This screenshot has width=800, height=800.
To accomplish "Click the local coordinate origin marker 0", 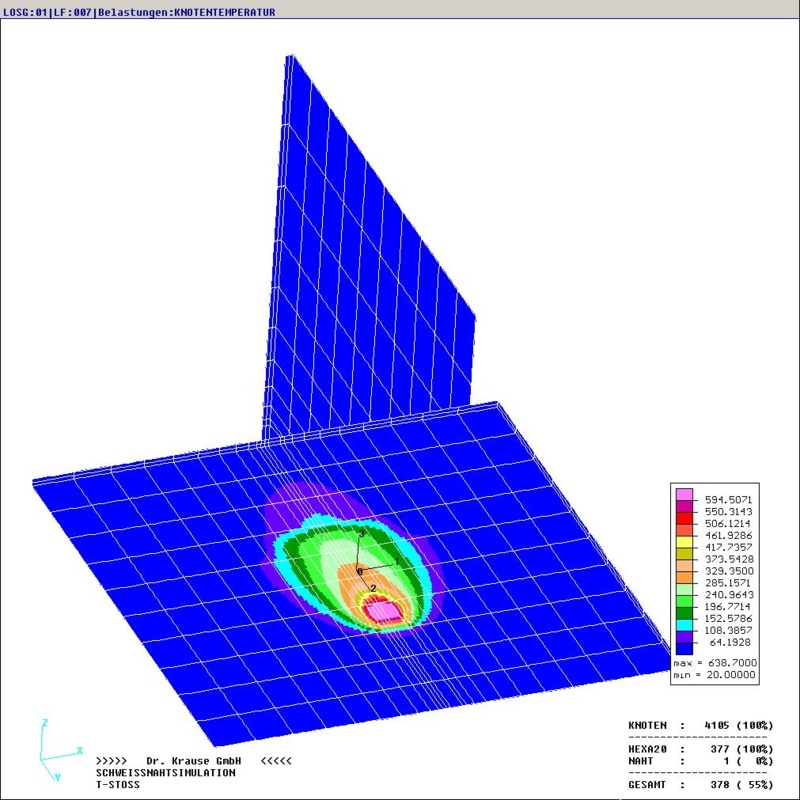I will click(360, 571).
